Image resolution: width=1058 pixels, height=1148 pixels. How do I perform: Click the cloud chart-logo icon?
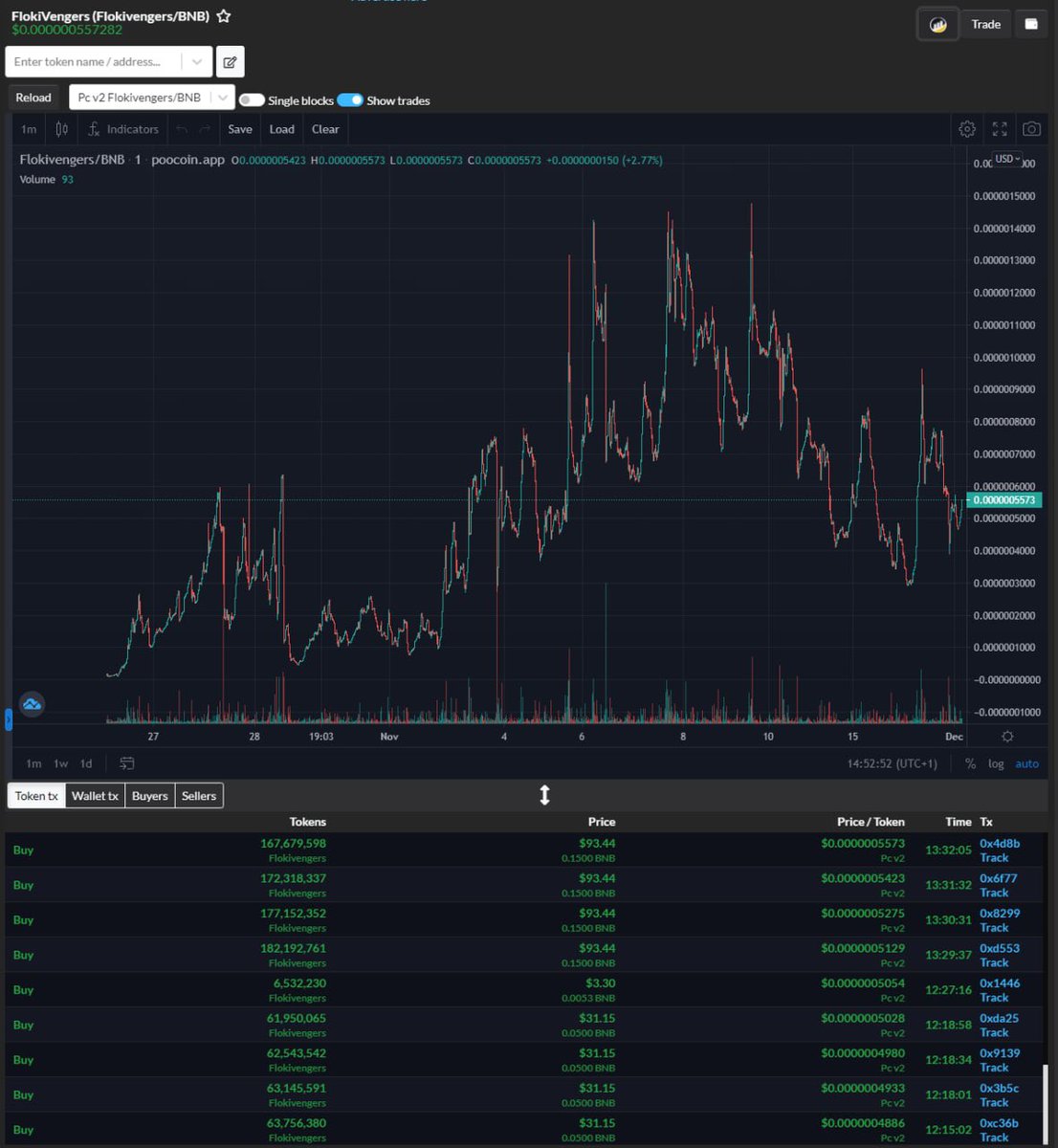(x=32, y=705)
